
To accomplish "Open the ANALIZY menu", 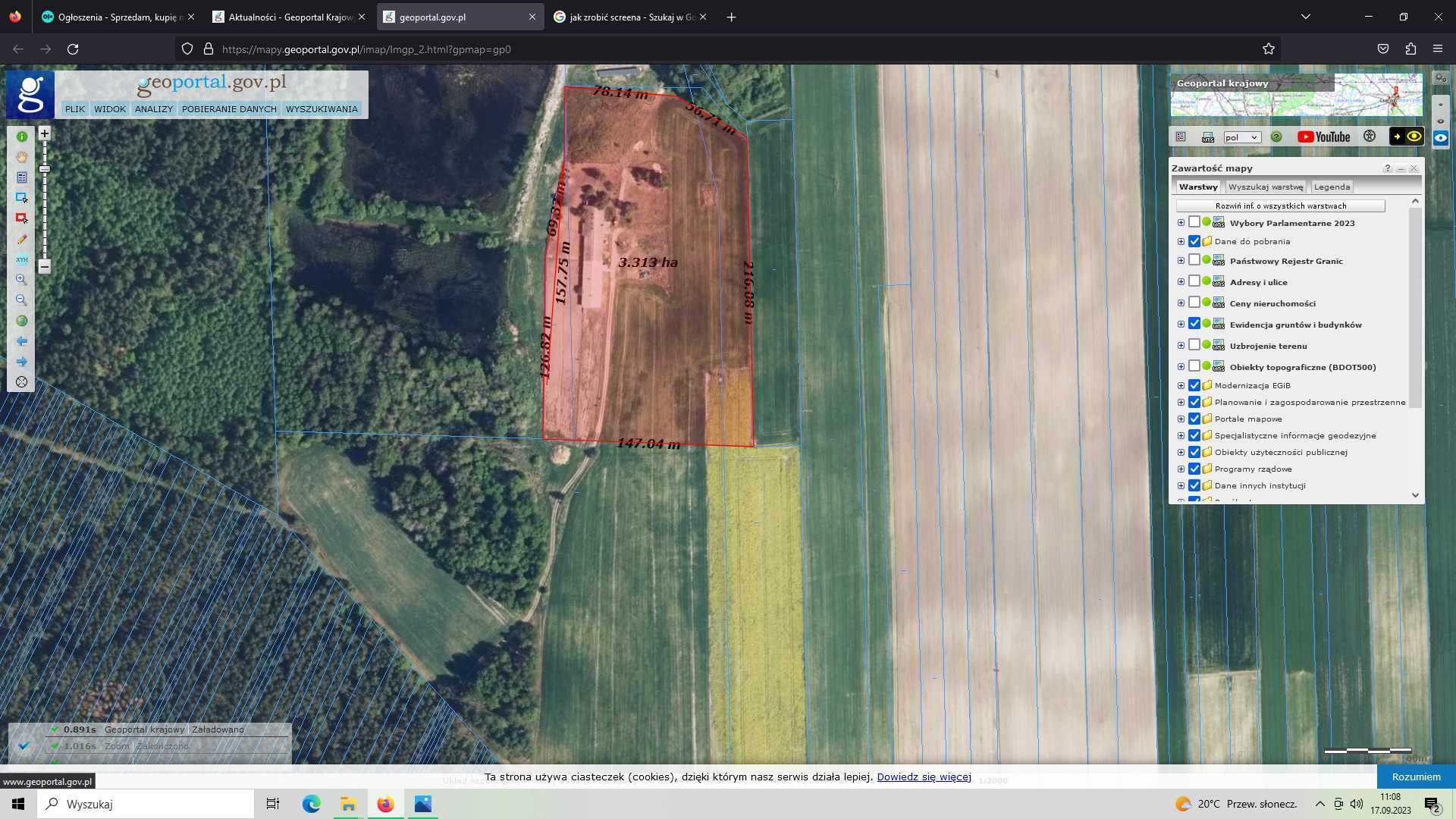I will click(x=154, y=109).
